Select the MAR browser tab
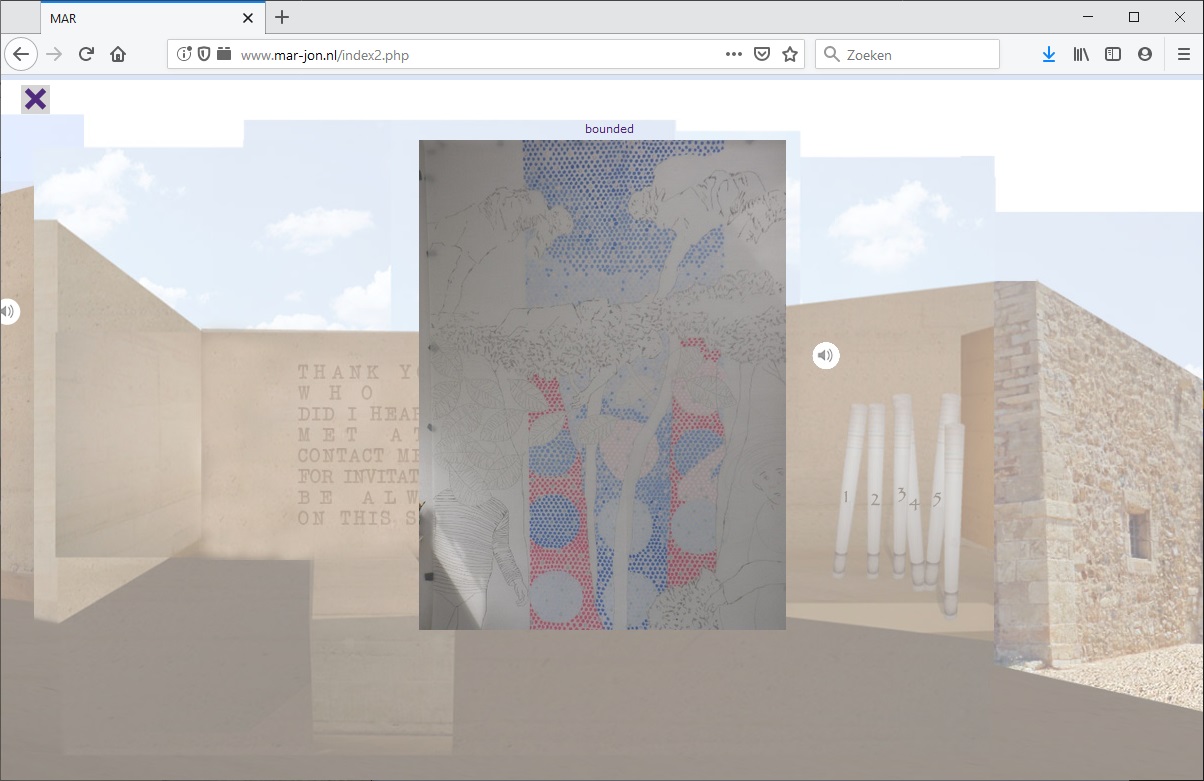Viewport: 1204px width, 781px height. click(x=140, y=18)
